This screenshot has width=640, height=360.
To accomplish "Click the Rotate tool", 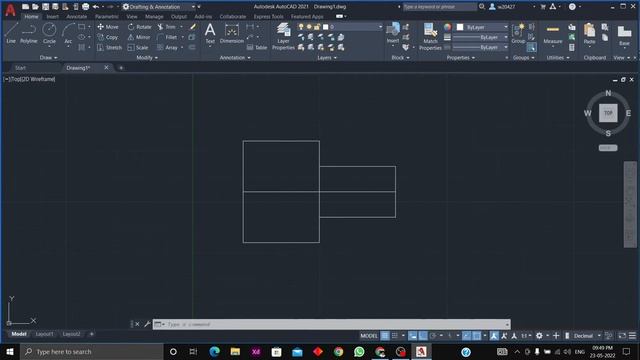I will (139, 27).
